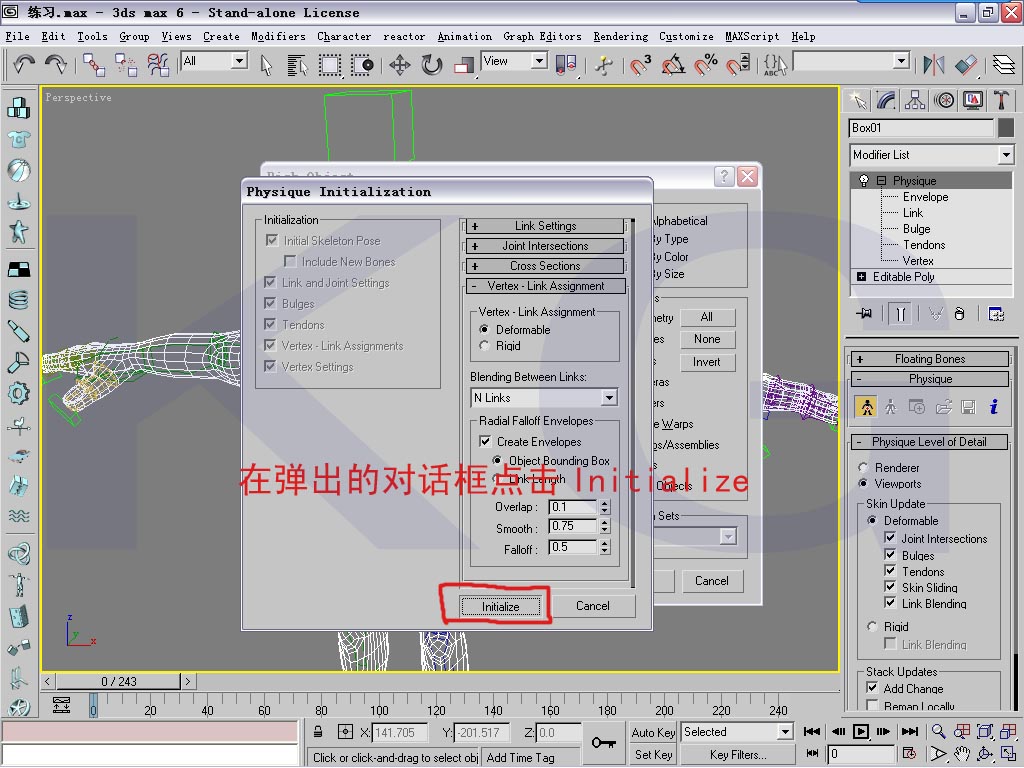This screenshot has width=1024, height=768.
Task: Open Select by Name list tool
Action: (297, 65)
